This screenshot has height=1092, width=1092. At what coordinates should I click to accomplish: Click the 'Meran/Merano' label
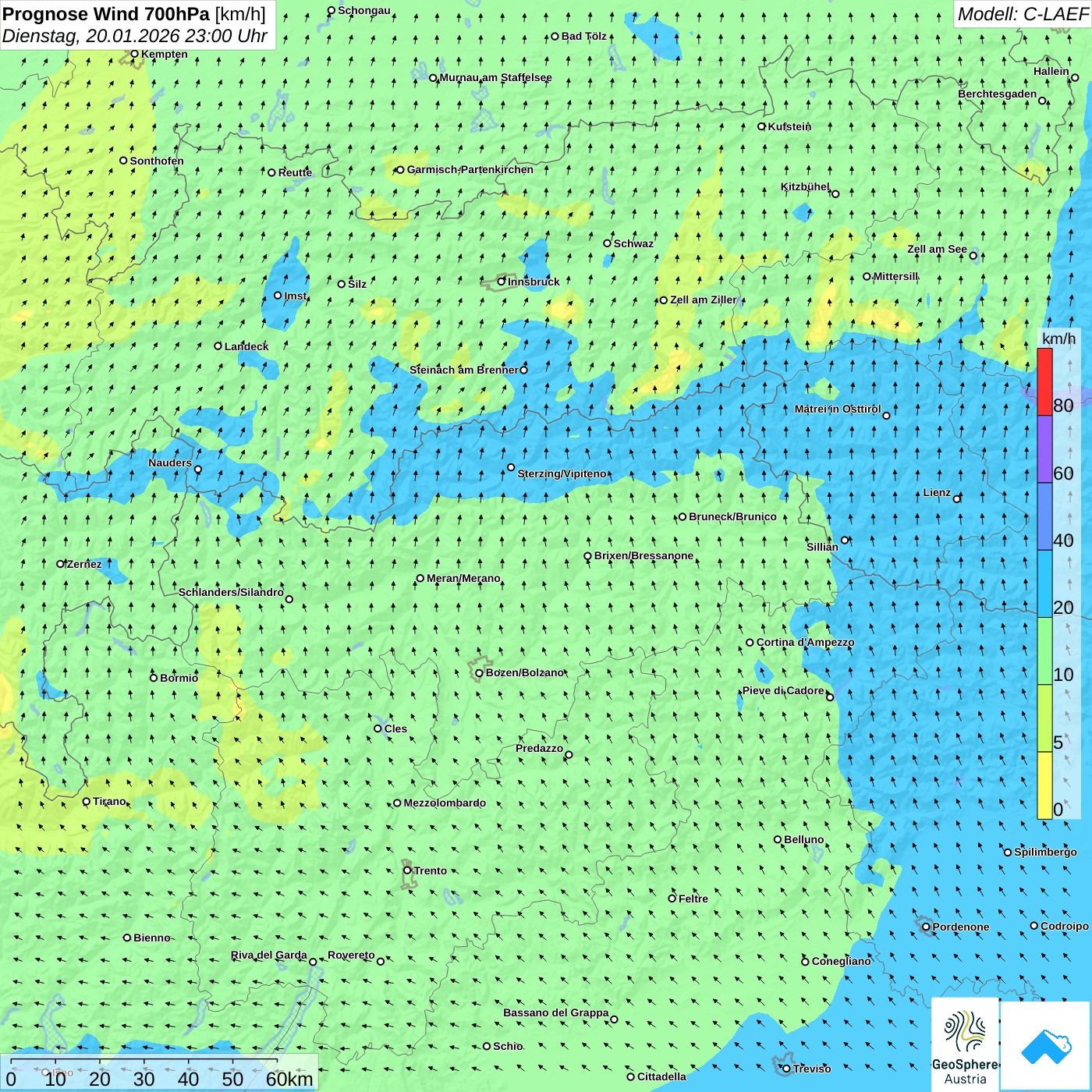(x=463, y=578)
